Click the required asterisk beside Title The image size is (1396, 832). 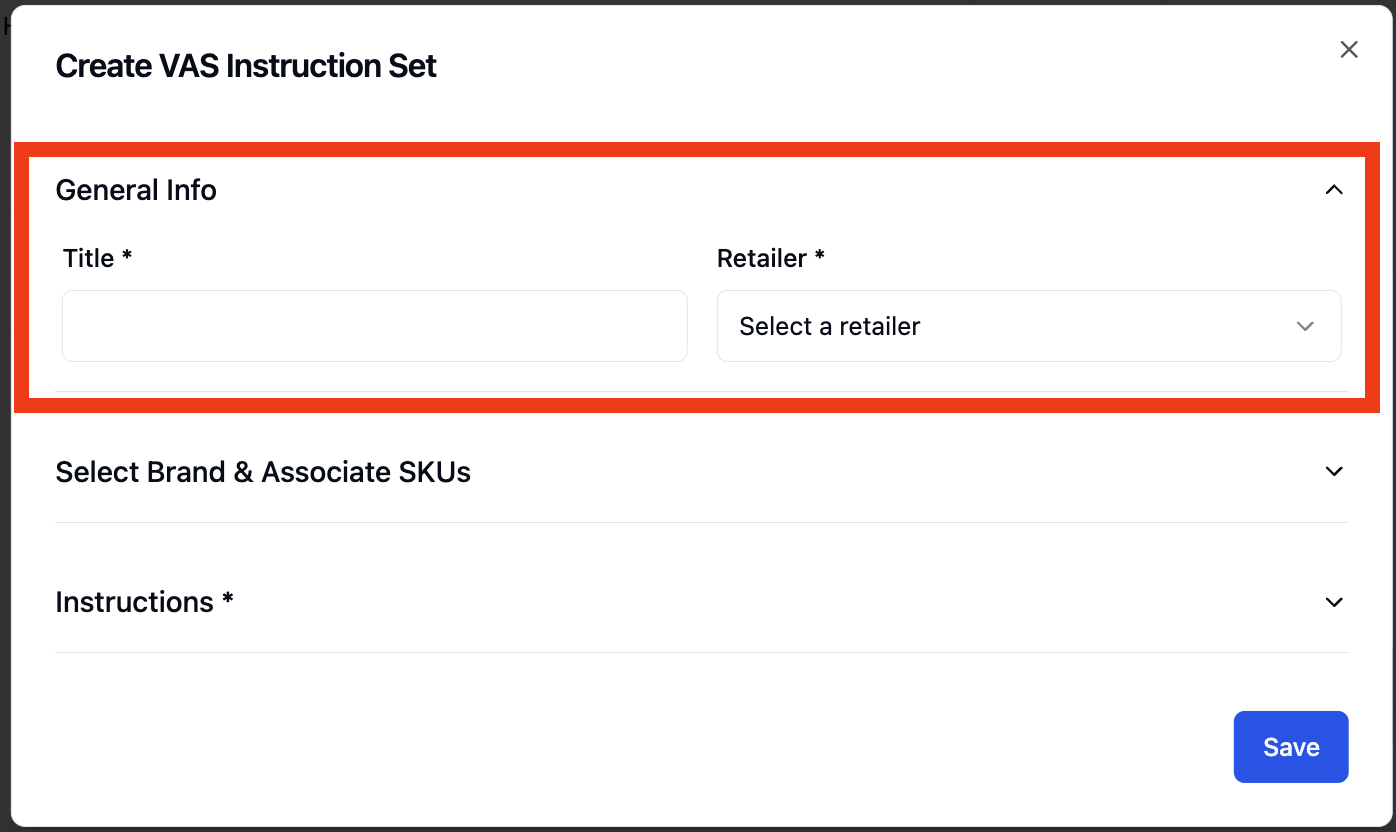pos(127,256)
